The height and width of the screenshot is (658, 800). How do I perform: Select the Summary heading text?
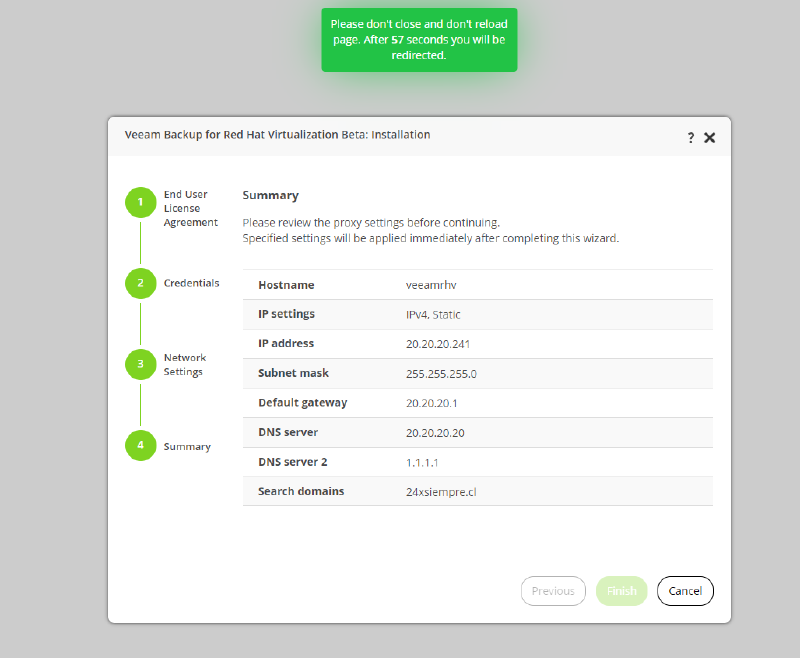[270, 195]
